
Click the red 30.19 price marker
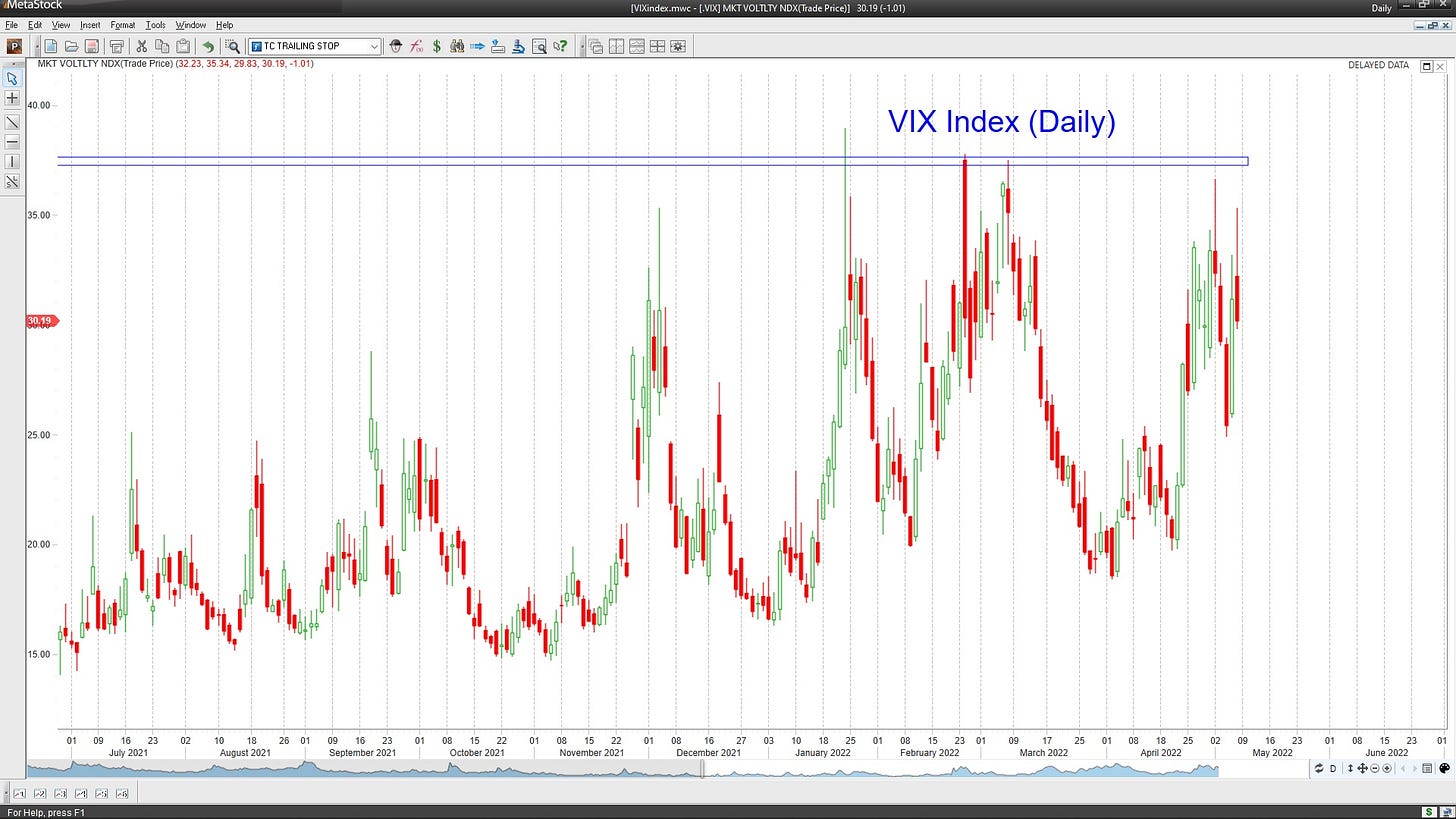coord(42,321)
